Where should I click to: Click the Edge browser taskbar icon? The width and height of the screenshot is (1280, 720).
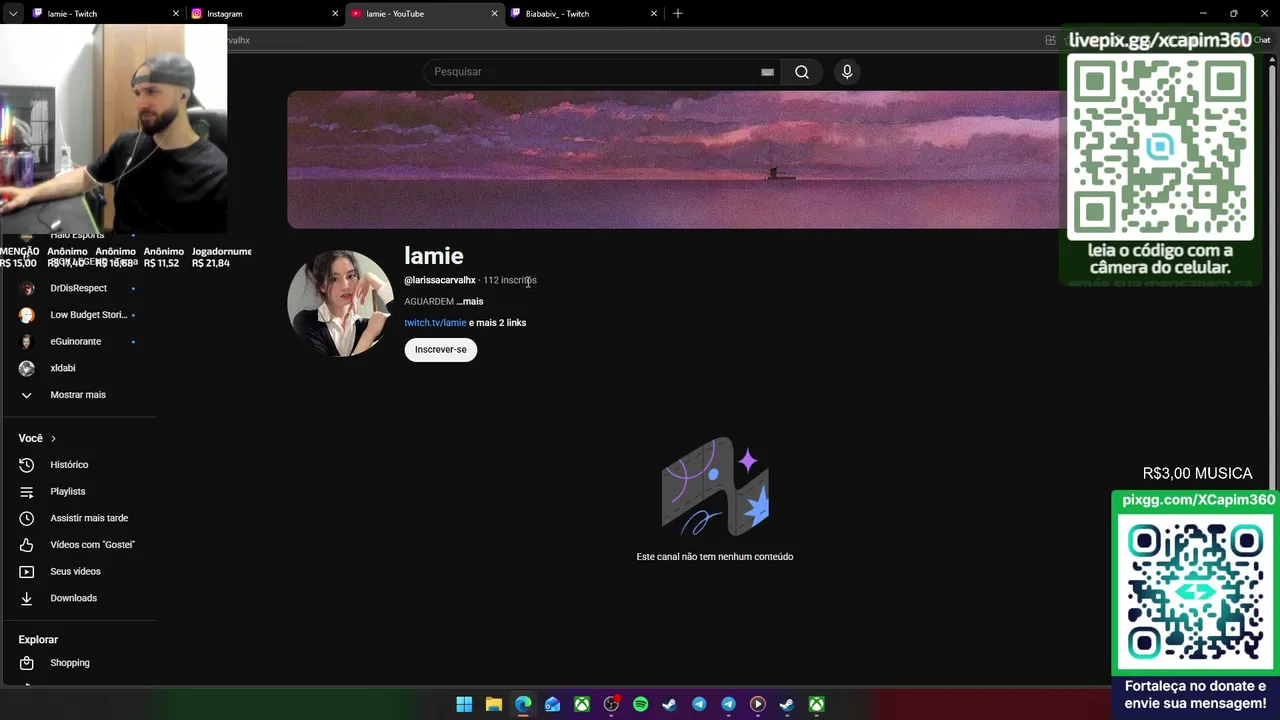click(x=523, y=704)
